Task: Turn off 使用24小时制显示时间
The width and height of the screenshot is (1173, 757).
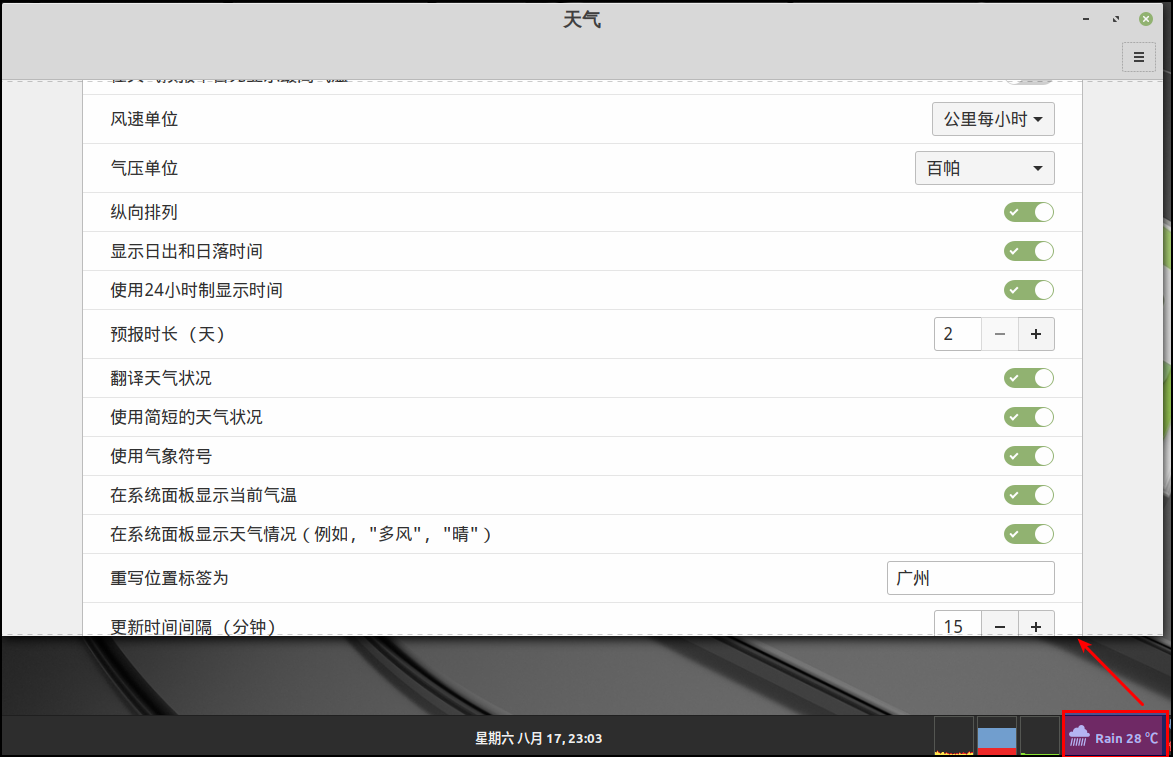Action: [x=1029, y=290]
